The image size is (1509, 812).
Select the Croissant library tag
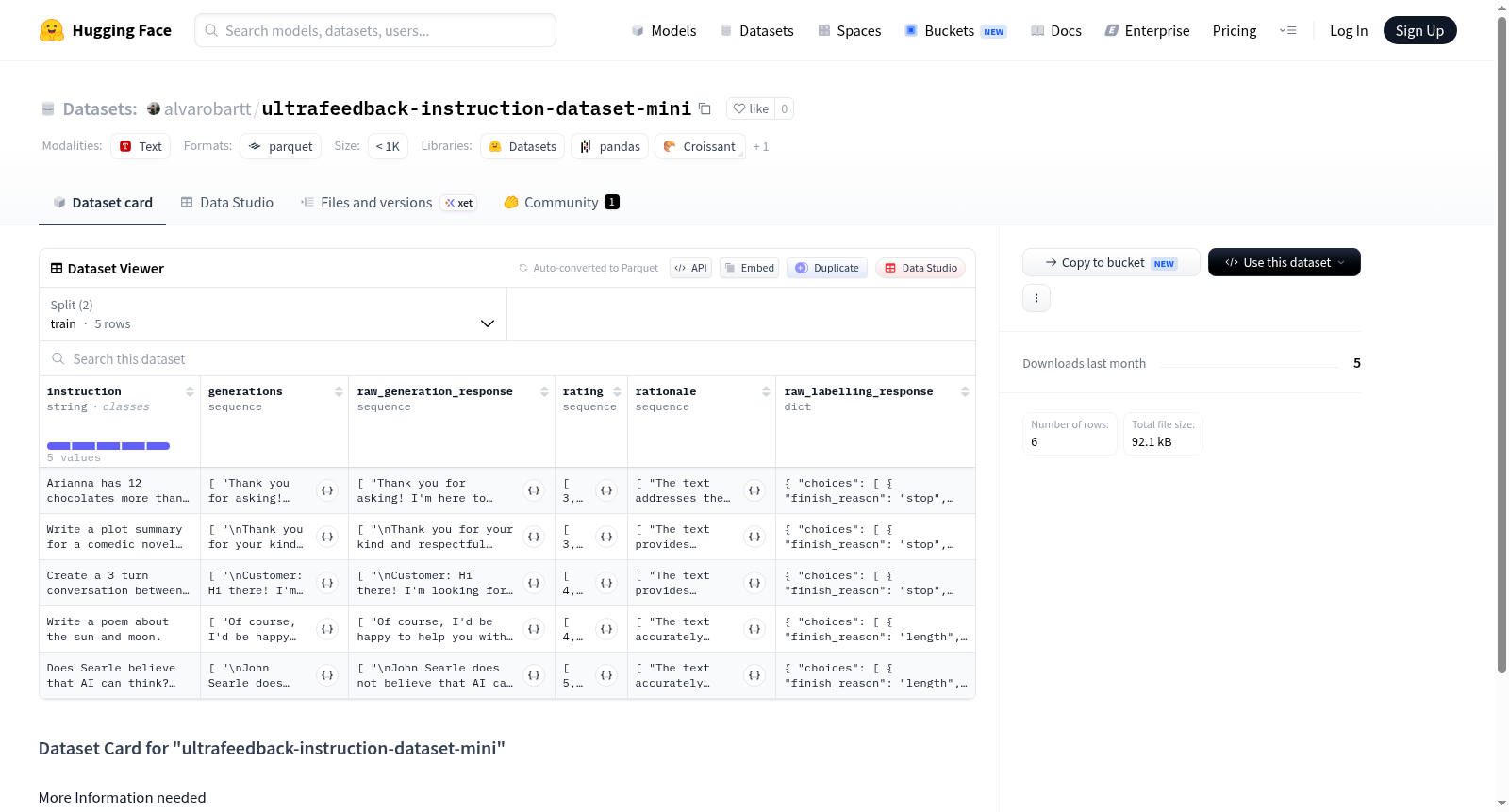pos(700,146)
